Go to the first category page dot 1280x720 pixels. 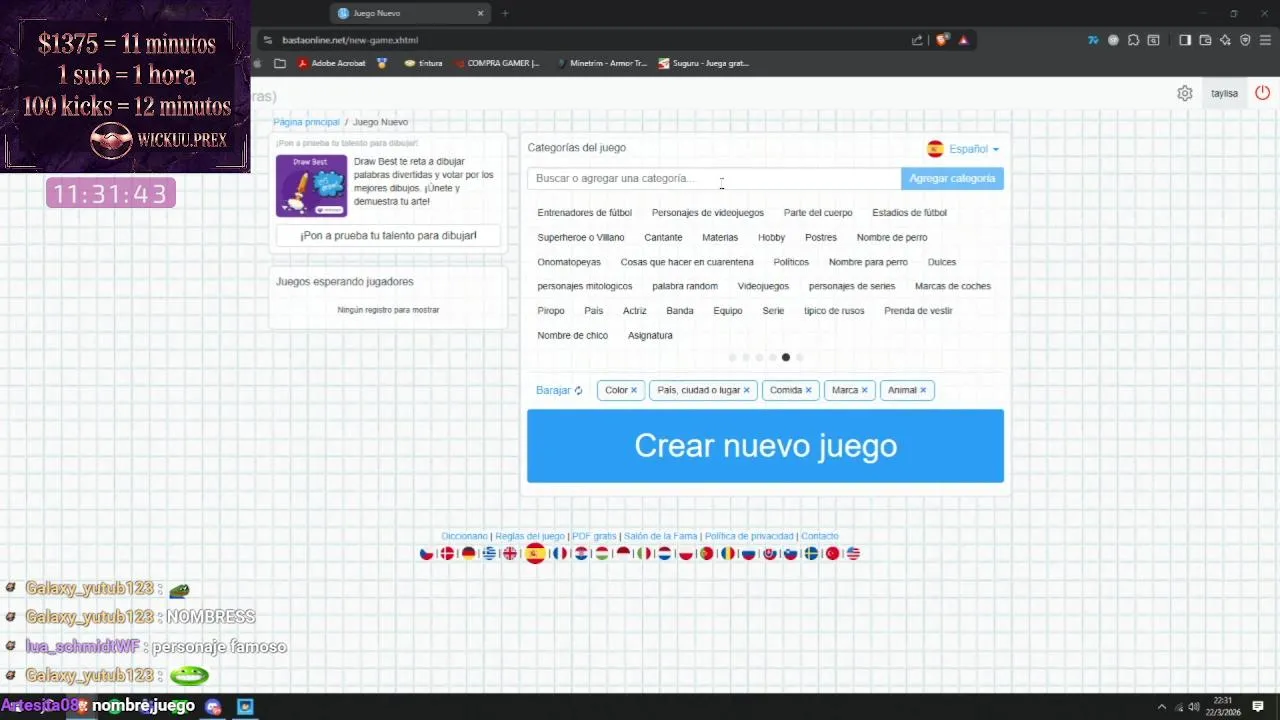[732, 357]
